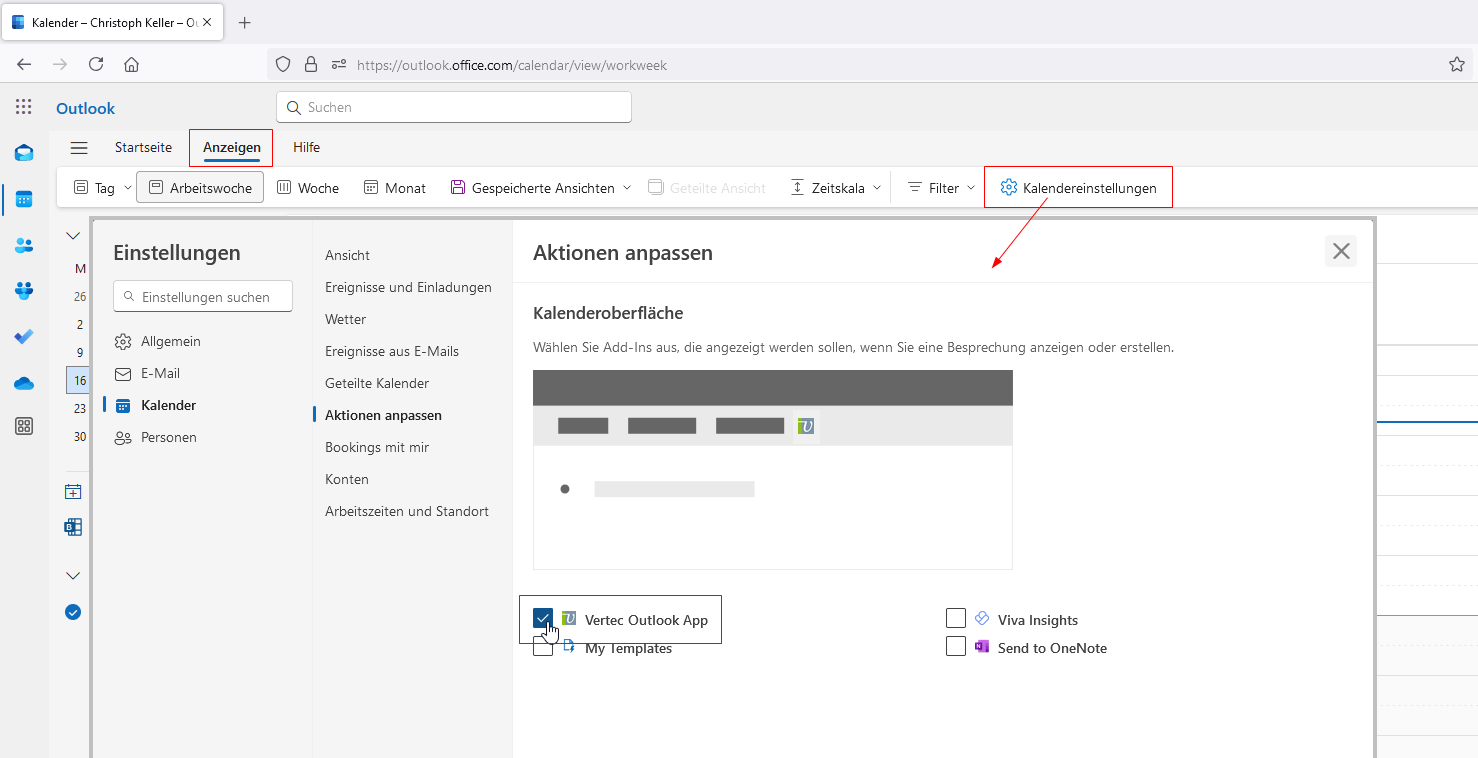The image size is (1478, 758).
Task: Uncheck the Vertec Outlook App checkbox
Action: tap(543, 619)
